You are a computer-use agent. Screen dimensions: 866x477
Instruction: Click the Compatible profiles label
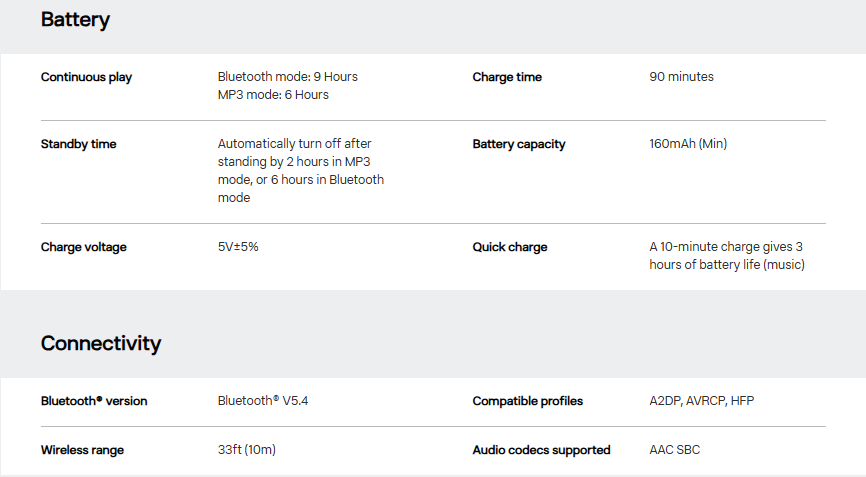point(527,401)
